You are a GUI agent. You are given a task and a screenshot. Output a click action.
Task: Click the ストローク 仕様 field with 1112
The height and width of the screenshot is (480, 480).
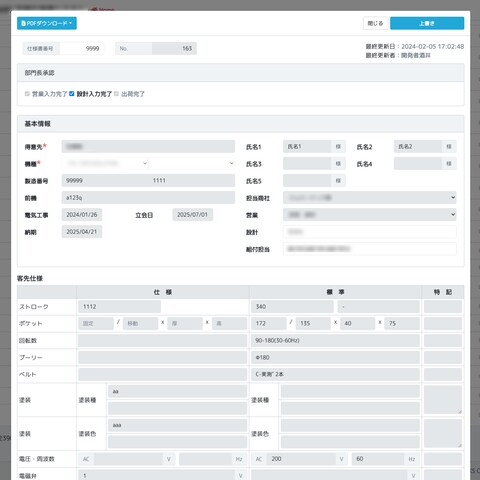[119, 307]
